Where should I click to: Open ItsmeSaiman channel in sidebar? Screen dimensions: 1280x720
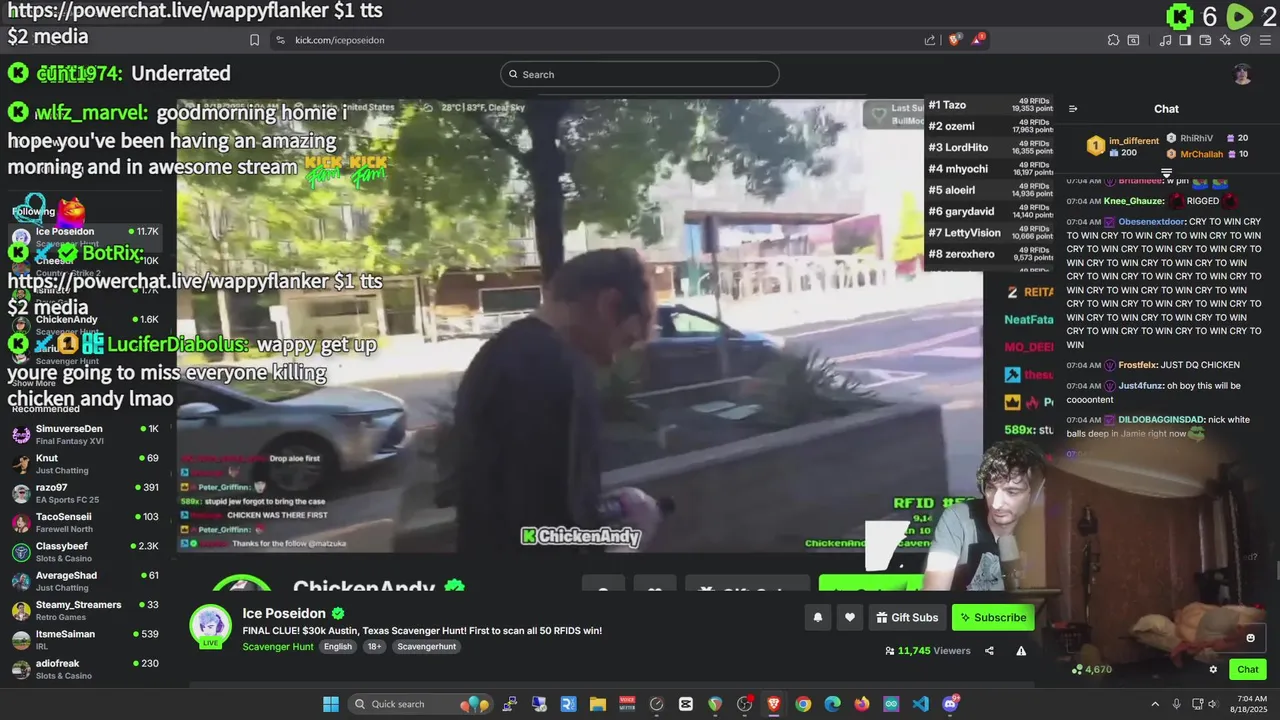tap(85, 640)
